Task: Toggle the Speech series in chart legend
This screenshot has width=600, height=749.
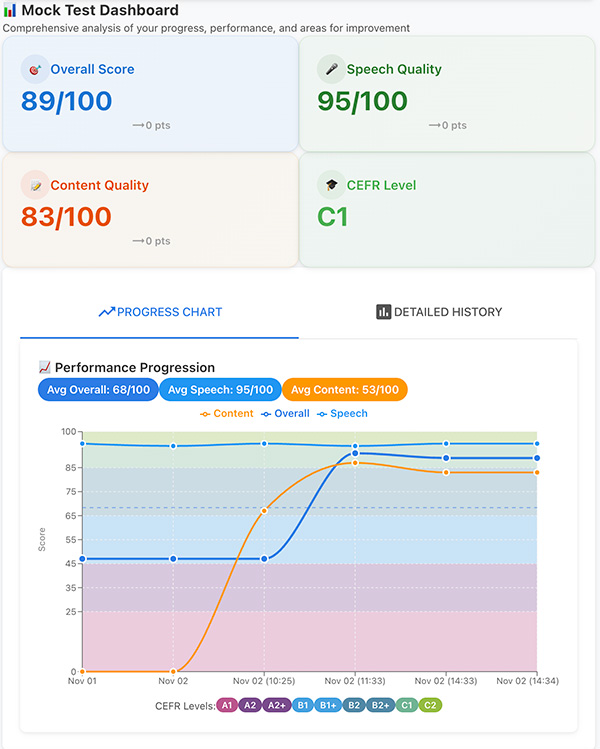Action: pos(342,413)
